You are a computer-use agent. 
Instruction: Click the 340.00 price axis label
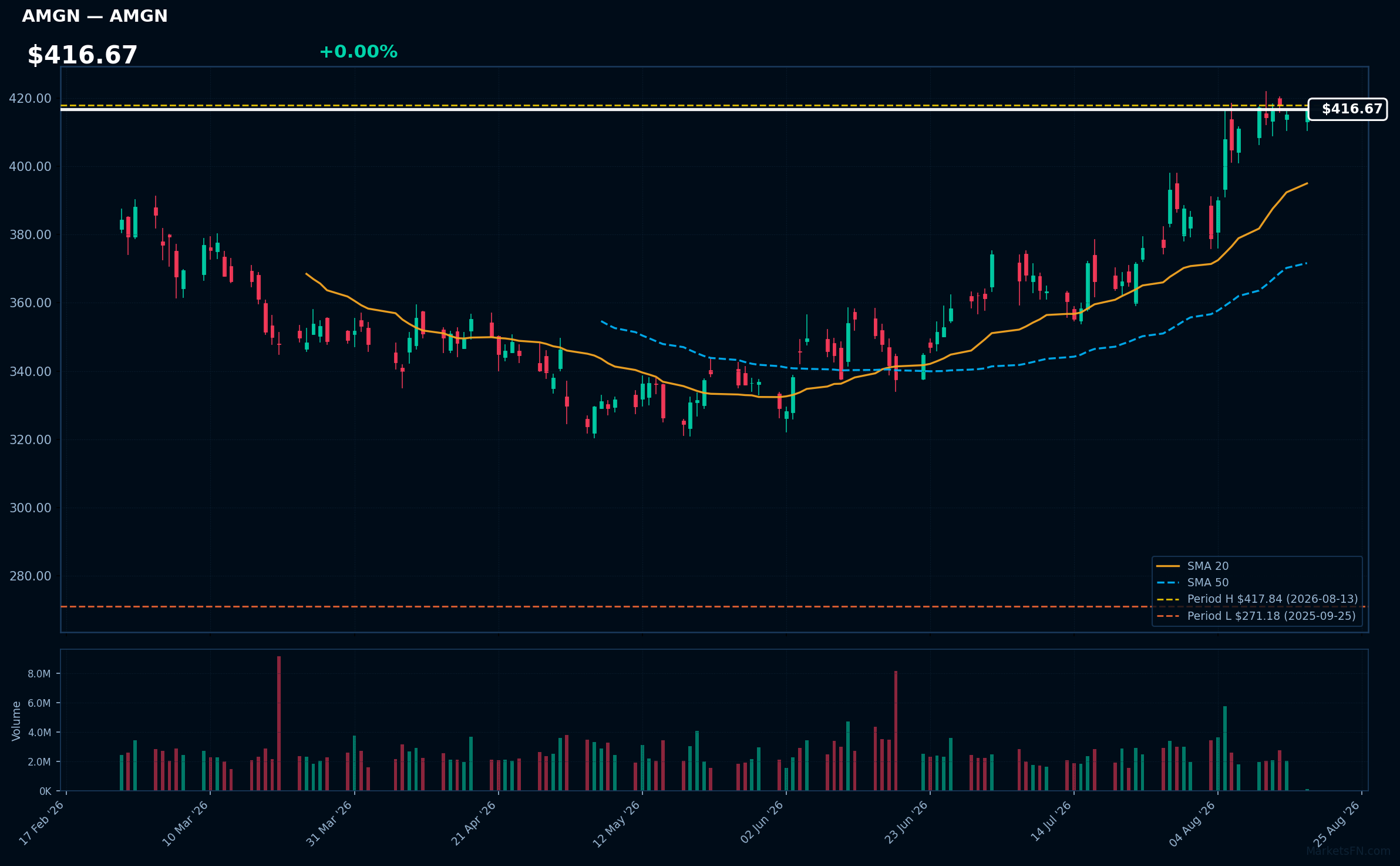click(x=30, y=371)
